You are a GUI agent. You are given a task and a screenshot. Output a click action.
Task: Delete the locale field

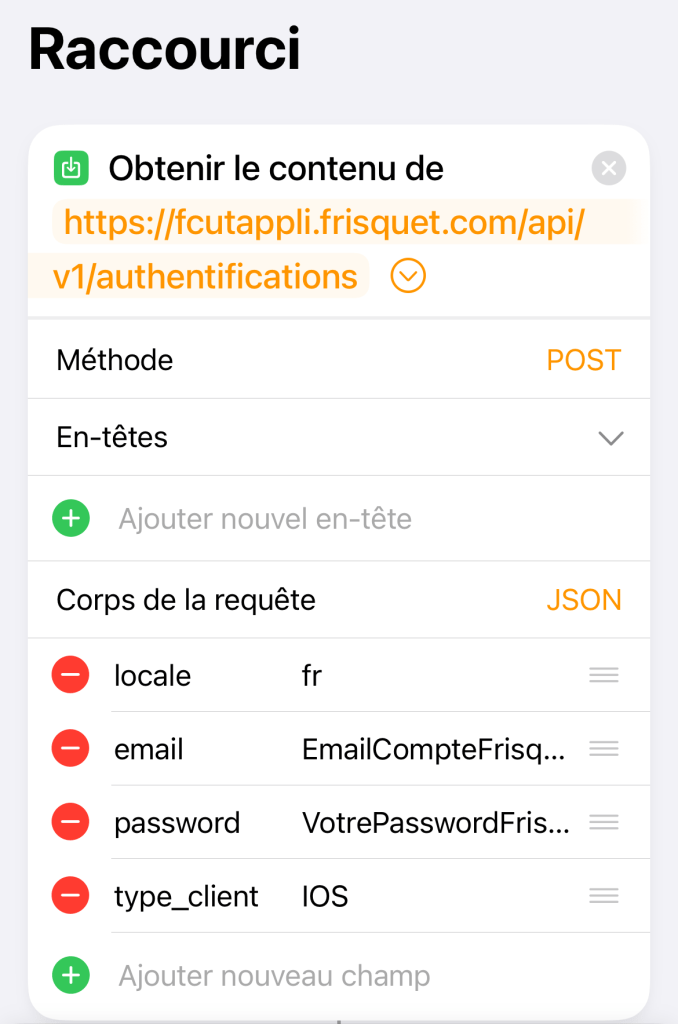tap(71, 676)
